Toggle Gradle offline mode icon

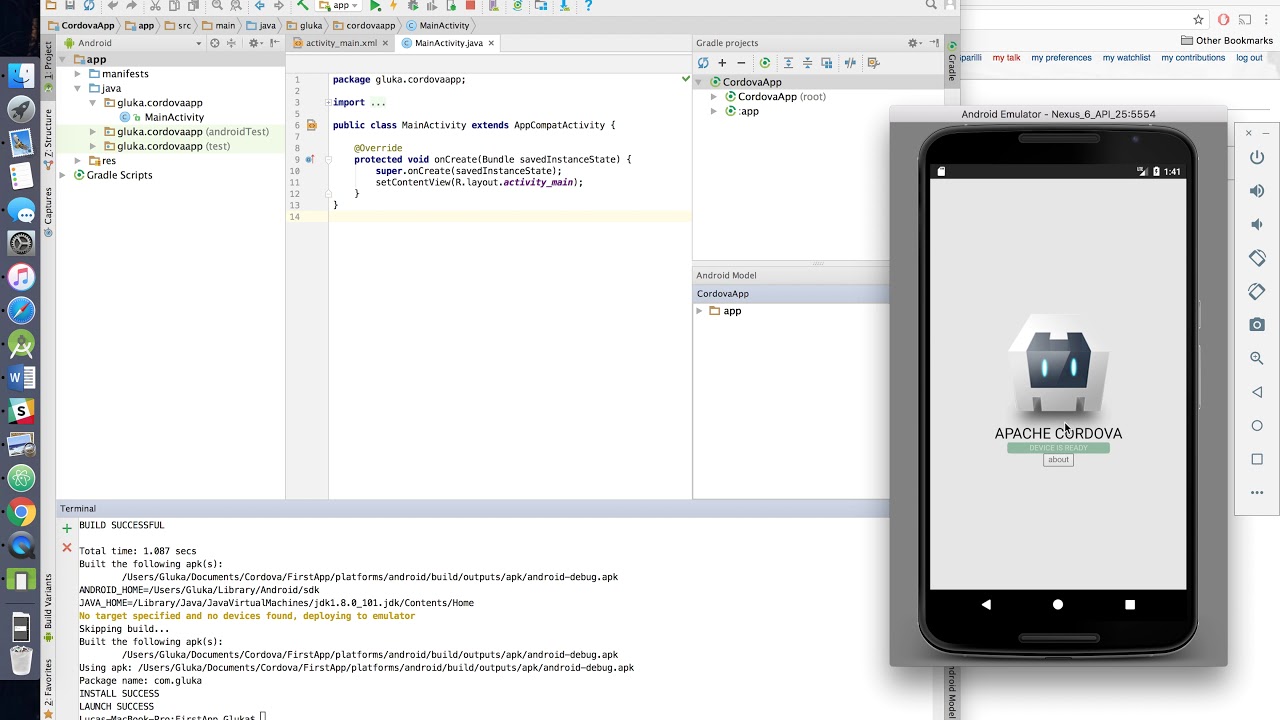pos(850,62)
